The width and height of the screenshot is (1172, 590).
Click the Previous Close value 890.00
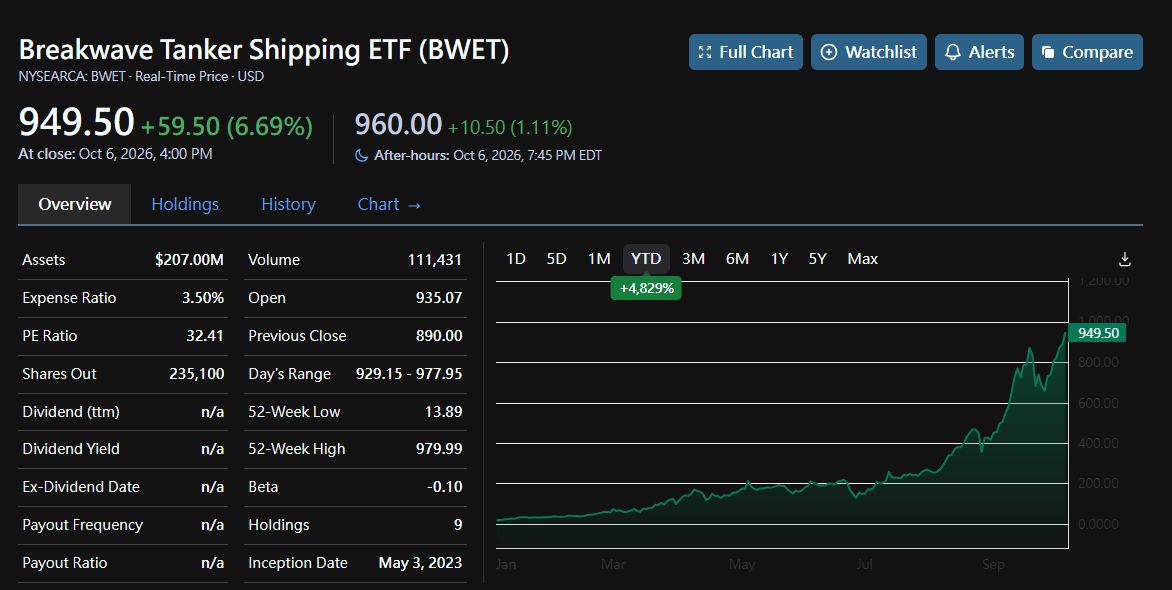point(439,336)
